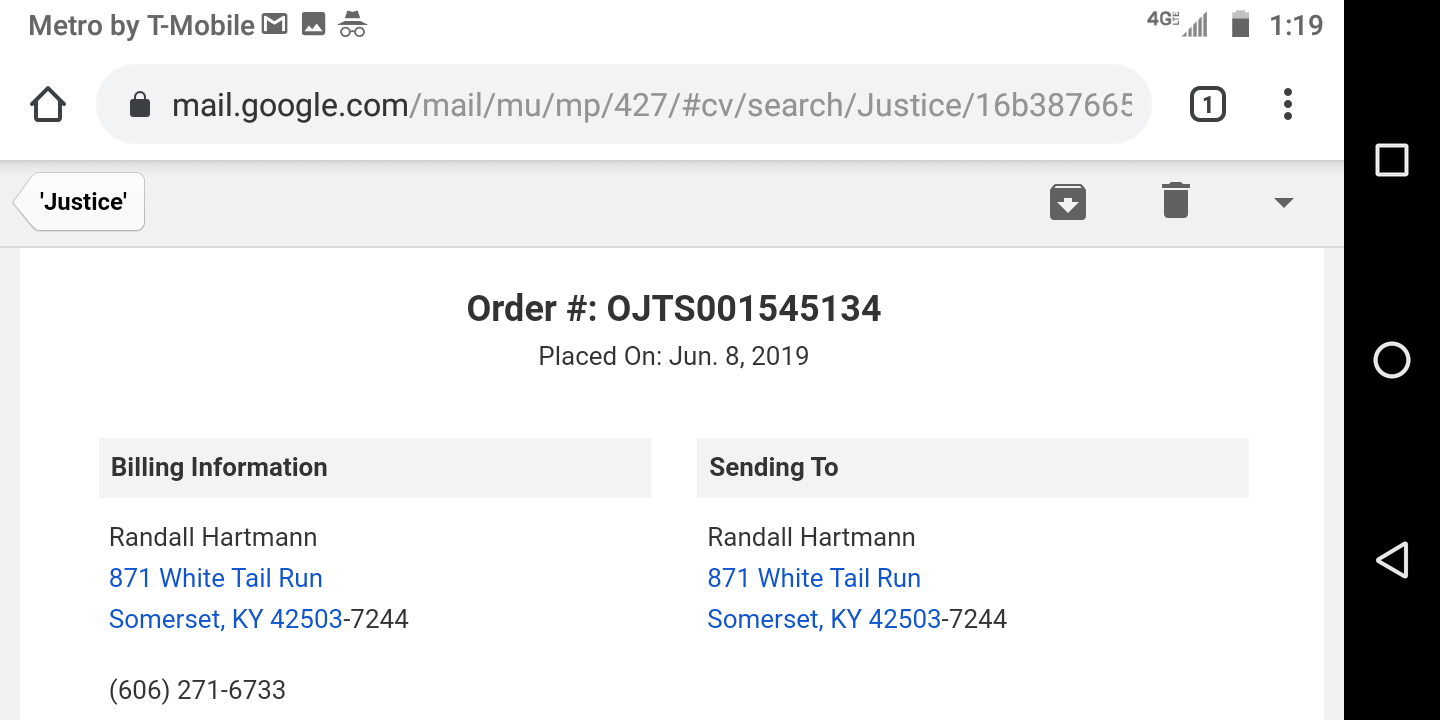
Task: Expand the more actions dropdown arrow
Action: (x=1284, y=203)
